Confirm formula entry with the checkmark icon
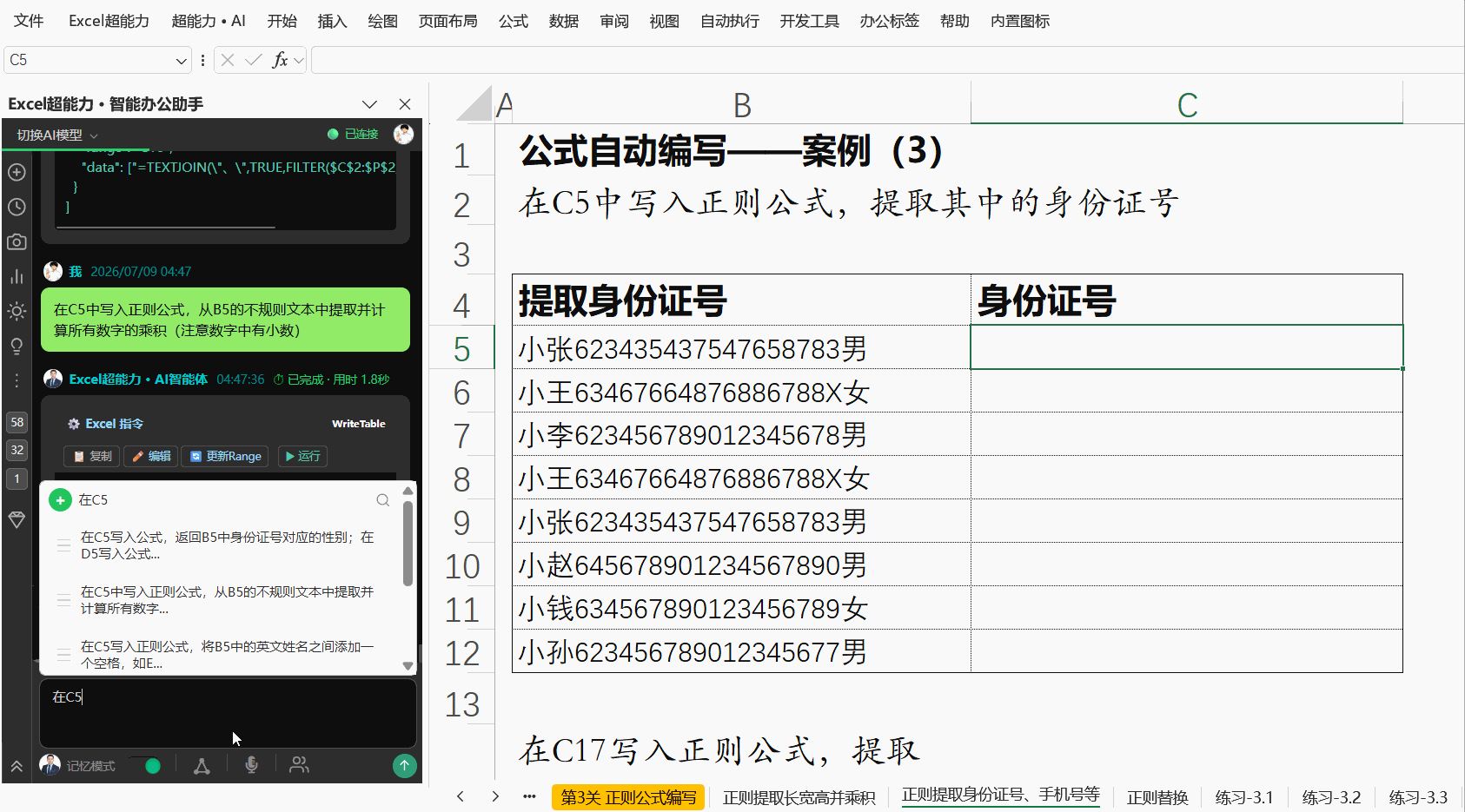Image resolution: width=1465 pixels, height=812 pixels. tap(254, 60)
